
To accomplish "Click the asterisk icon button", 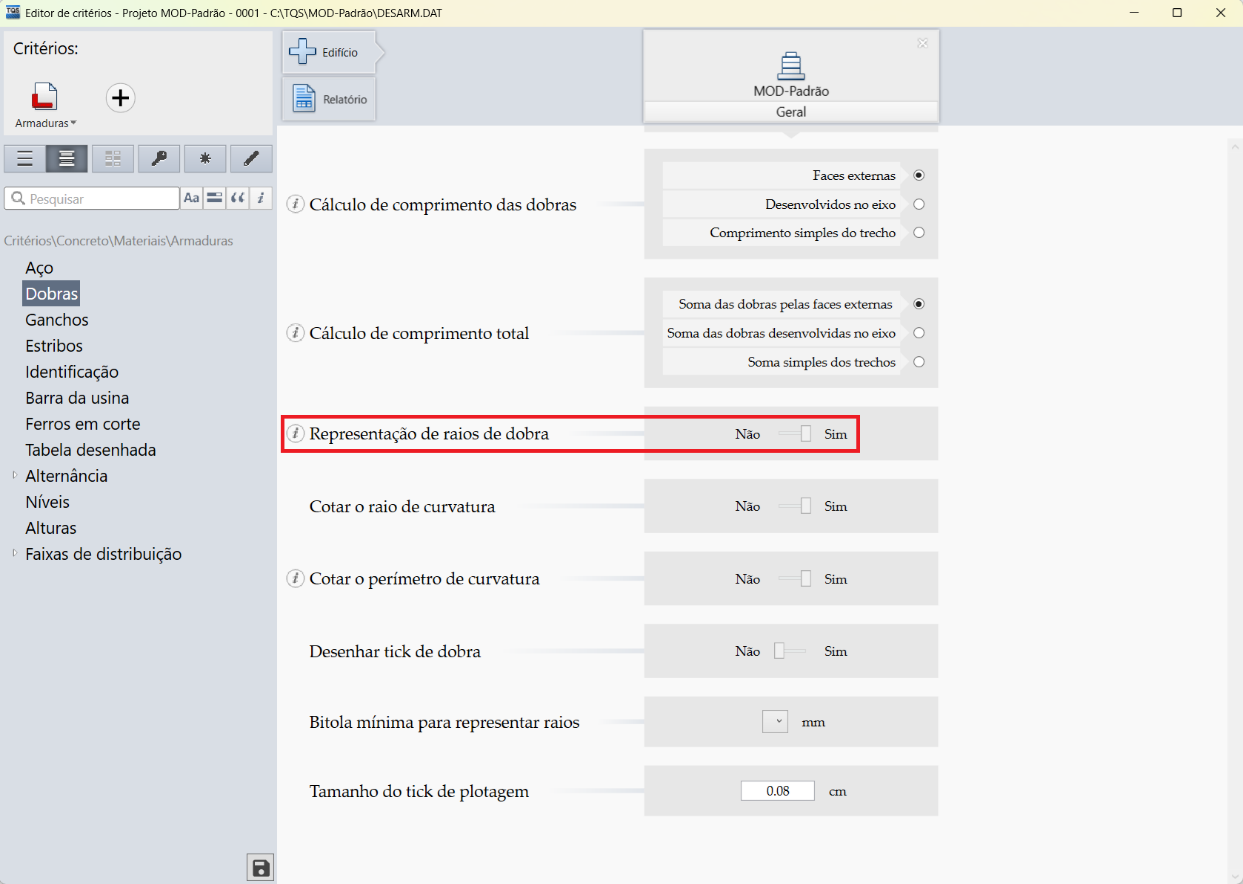I will point(205,158).
